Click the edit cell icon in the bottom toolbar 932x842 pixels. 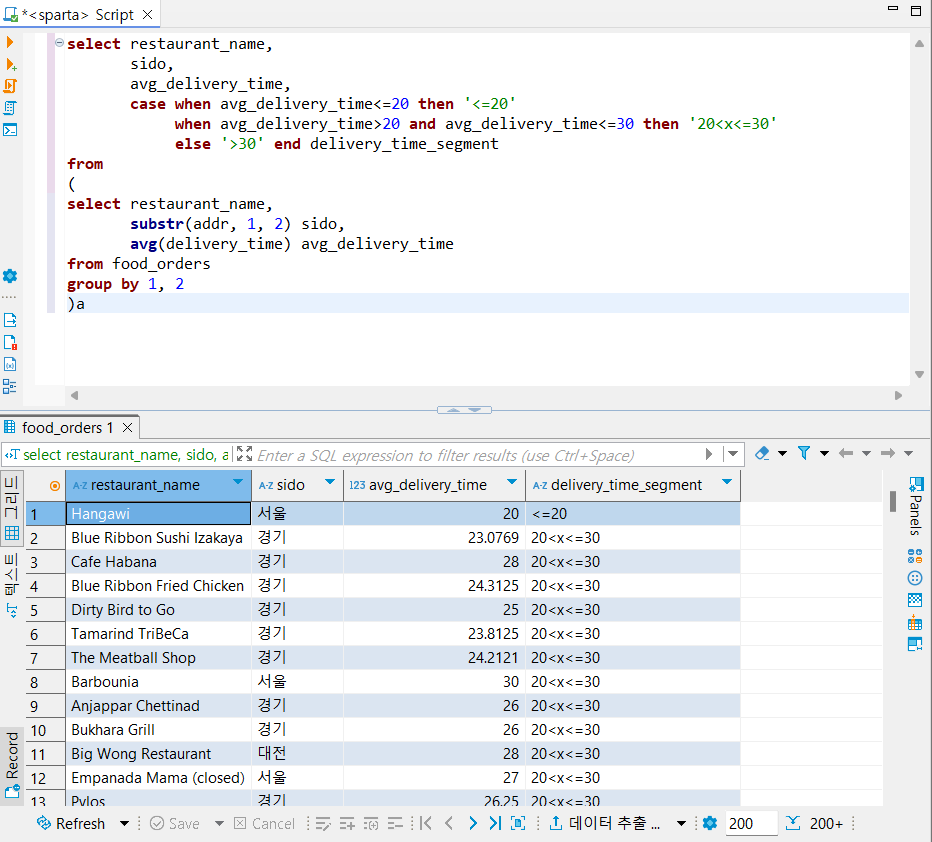point(323,824)
